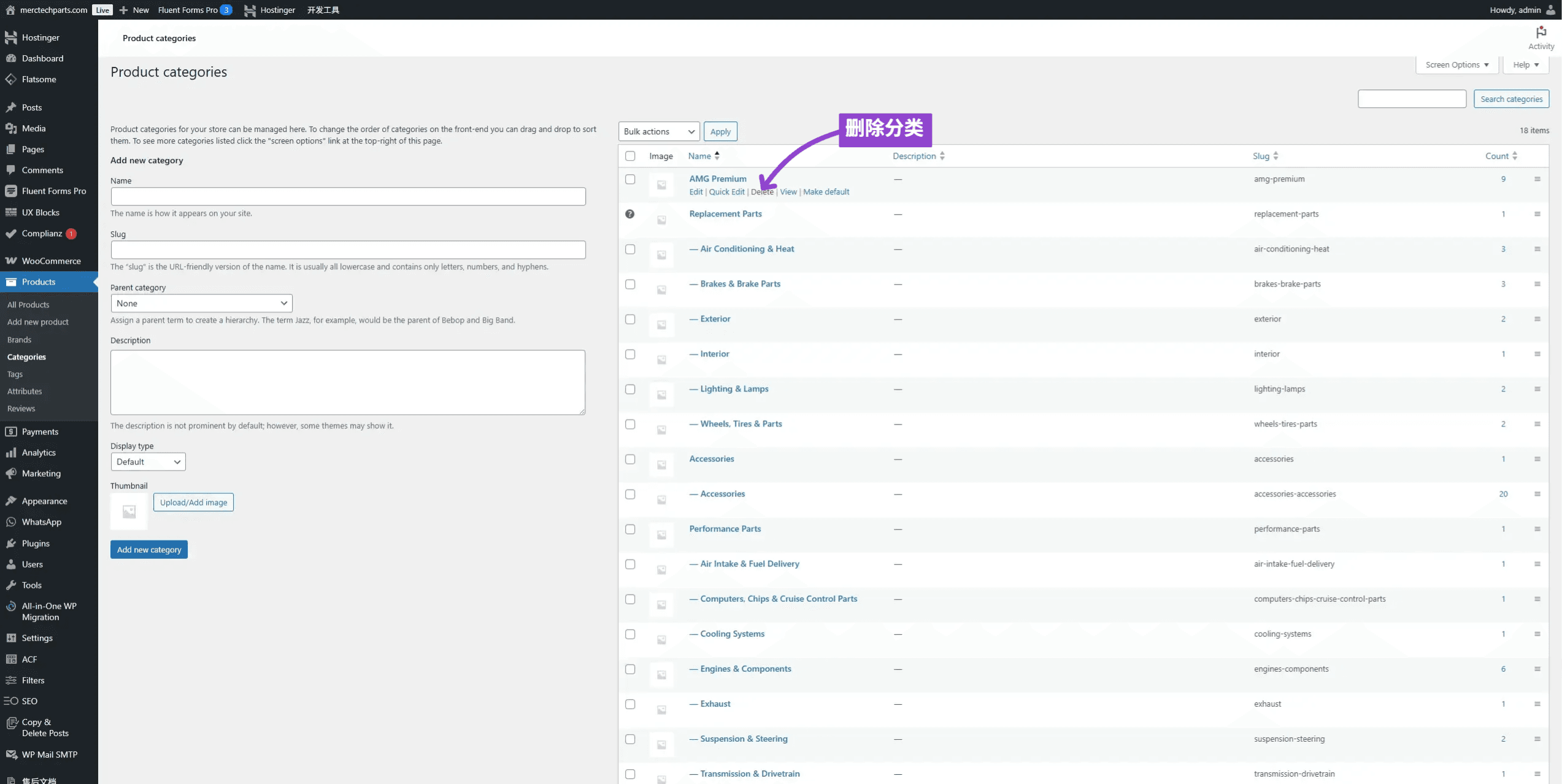Click the Replacement Parts help question-mark icon
1562x784 pixels.
629,214
